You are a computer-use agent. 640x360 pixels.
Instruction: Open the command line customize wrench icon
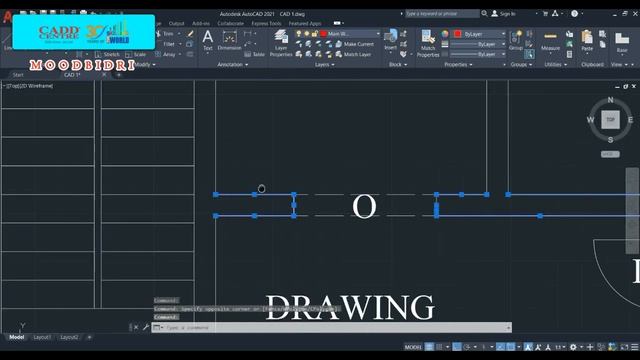click(x=146, y=327)
